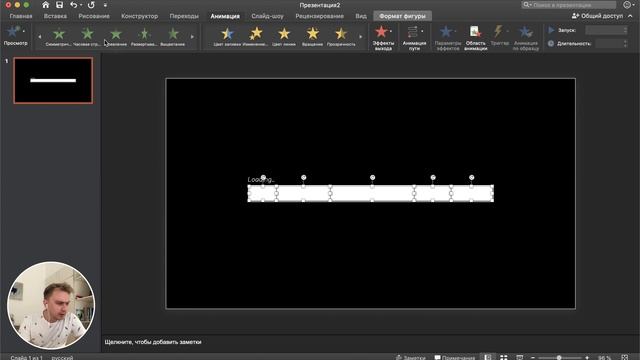Switch to the Конструктор tab
The image size is (640, 360).
point(140,16)
